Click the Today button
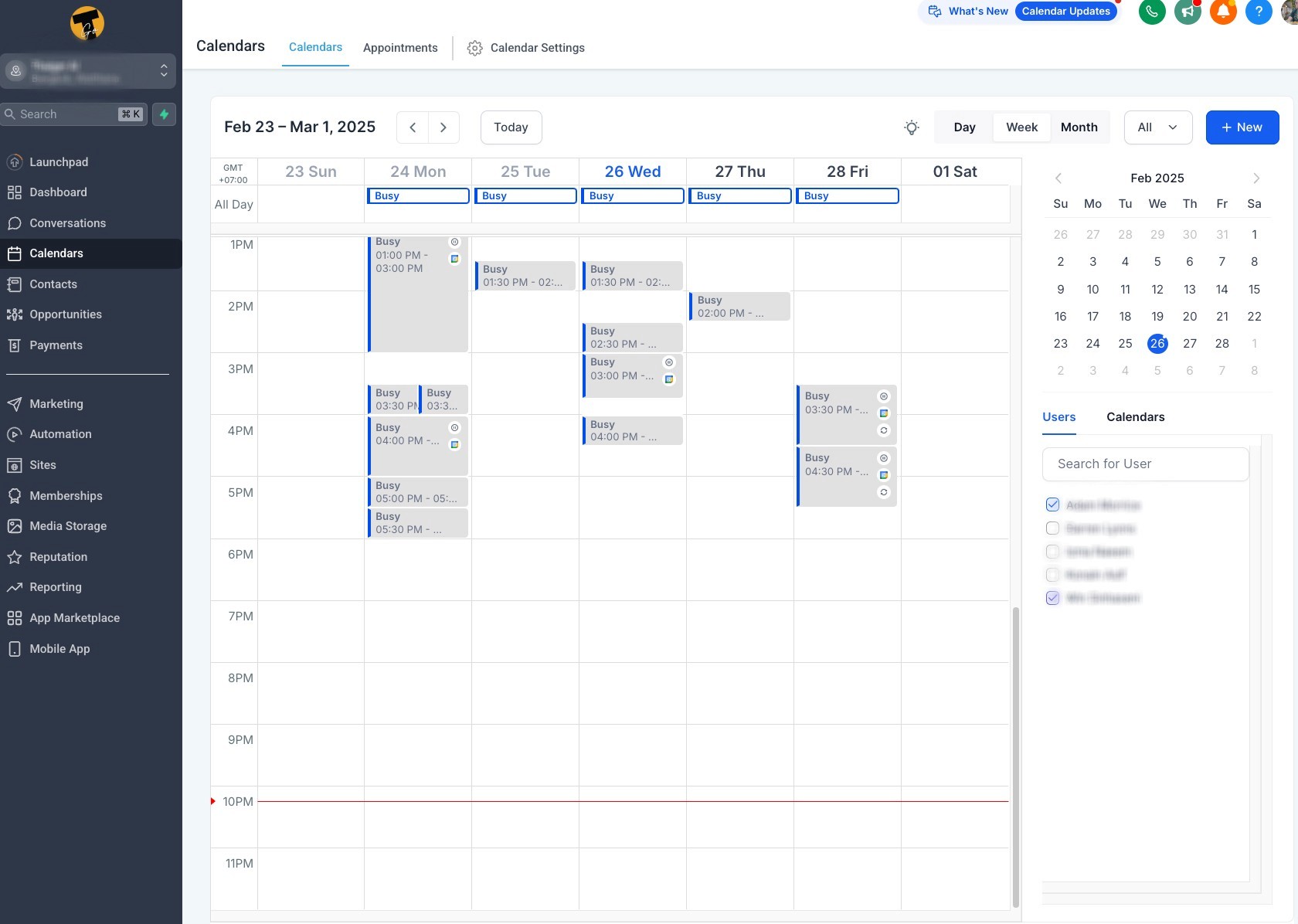Viewport: 1298px width, 924px height. 511,127
